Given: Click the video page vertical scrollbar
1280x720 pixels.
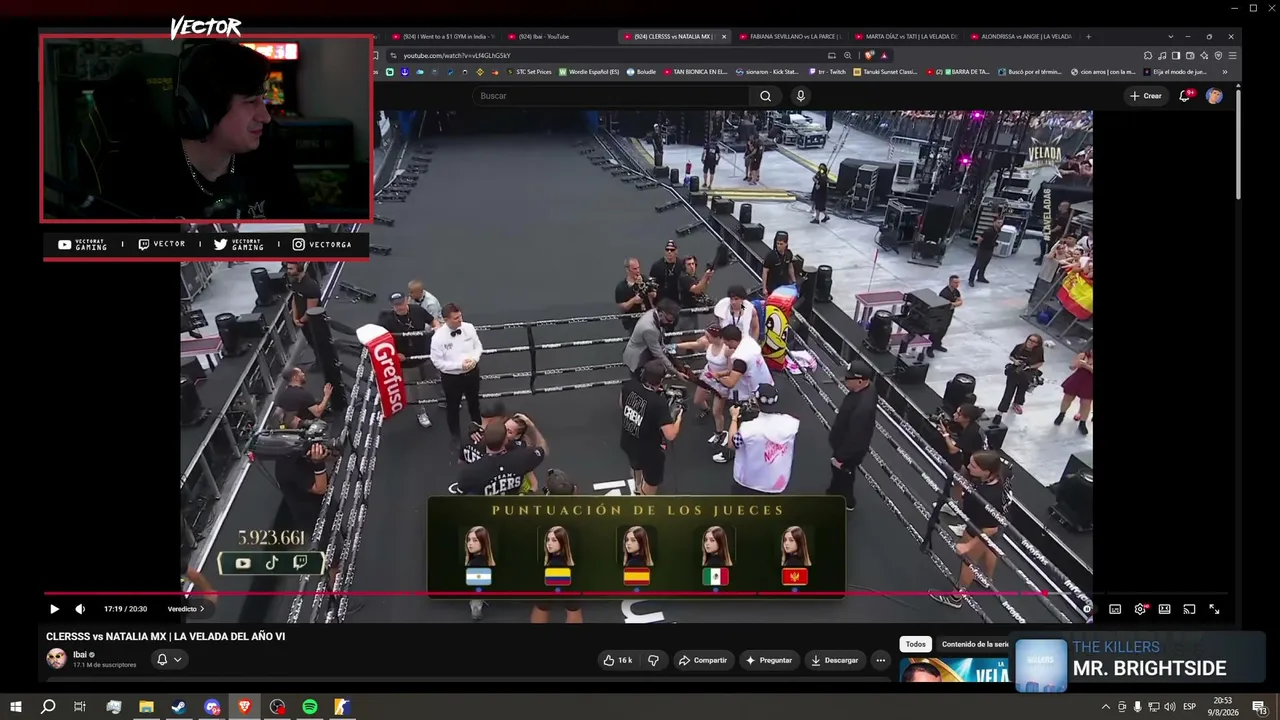Looking at the screenshot, I should coord(1238,145).
